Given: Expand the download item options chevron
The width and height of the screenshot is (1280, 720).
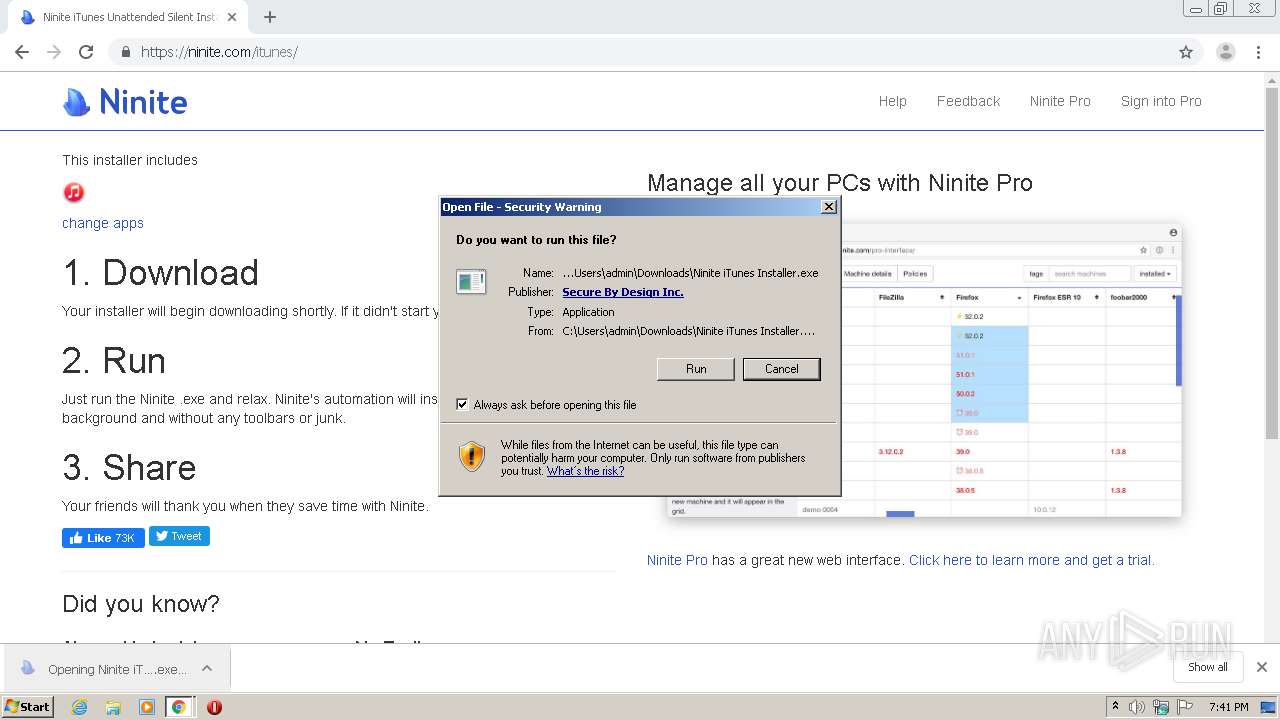Looking at the screenshot, I should 207,668.
